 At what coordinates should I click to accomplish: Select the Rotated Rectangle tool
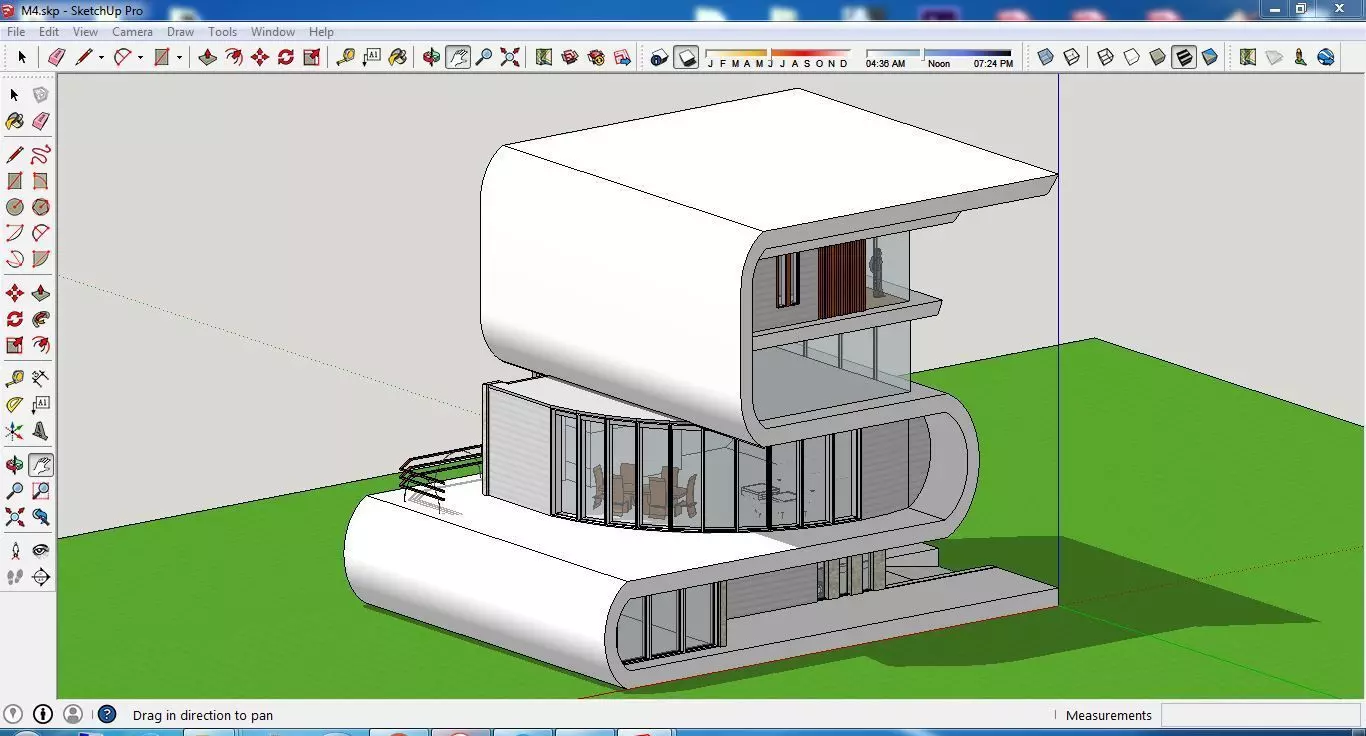point(40,181)
